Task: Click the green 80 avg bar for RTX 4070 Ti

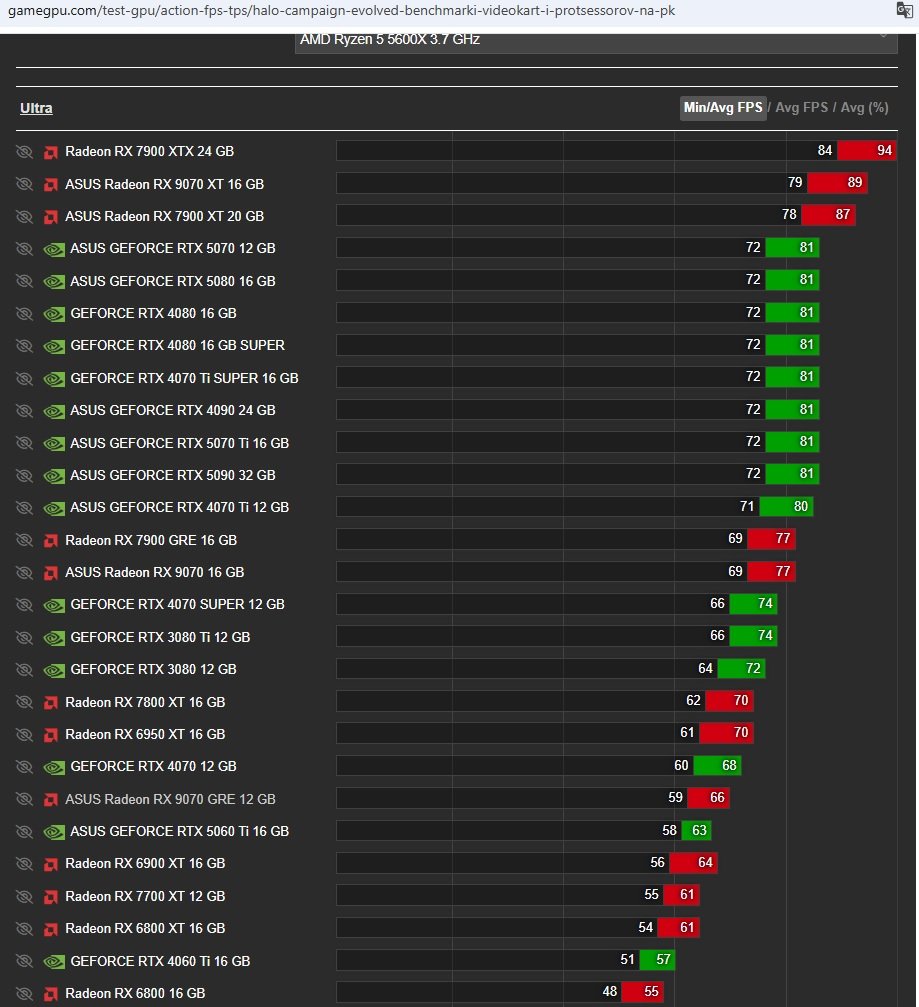Action: [x=787, y=506]
